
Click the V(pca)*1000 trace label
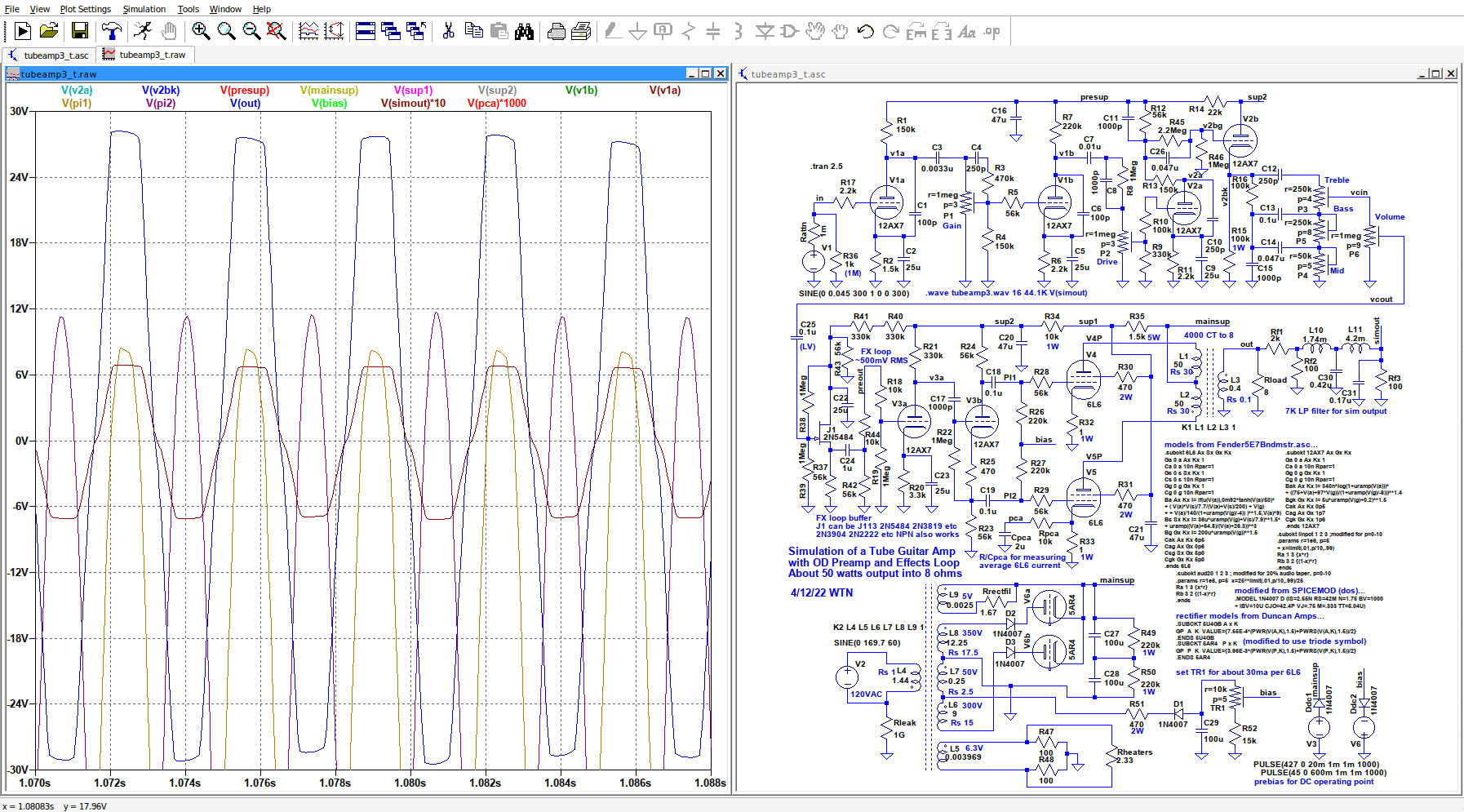tap(497, 104)
